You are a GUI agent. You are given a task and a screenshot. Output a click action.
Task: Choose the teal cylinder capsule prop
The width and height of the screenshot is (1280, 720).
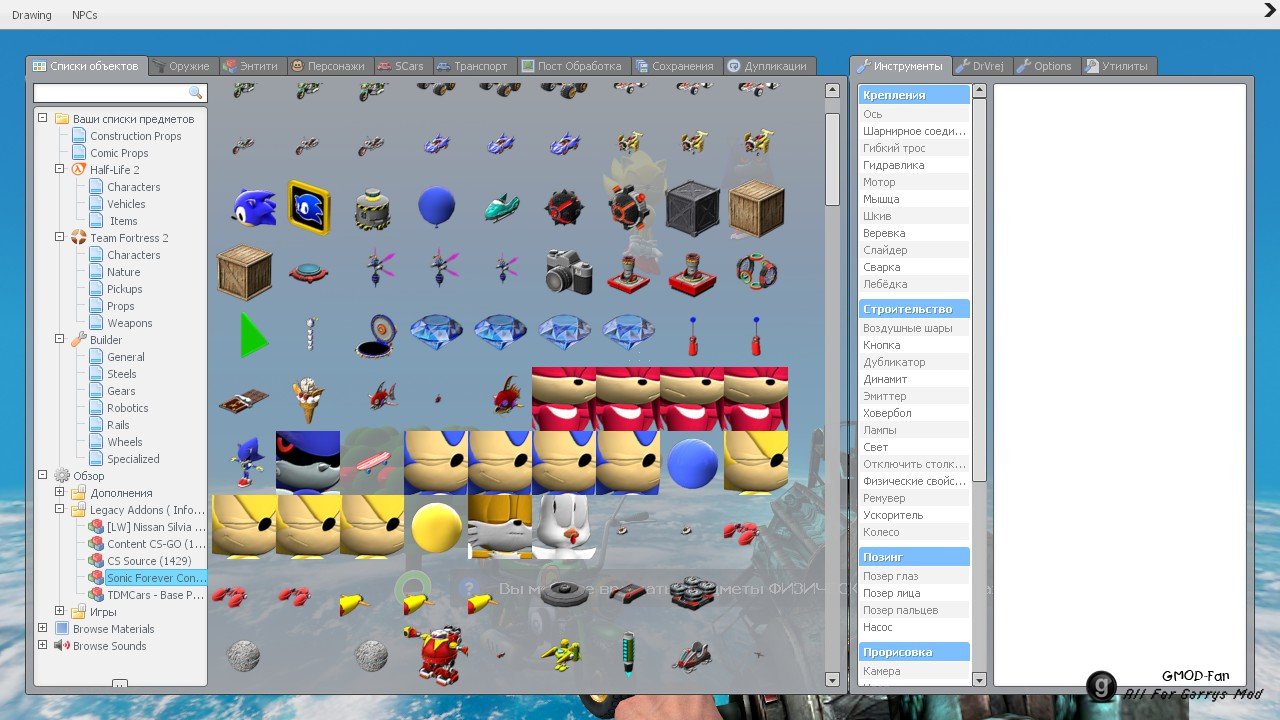628,655
